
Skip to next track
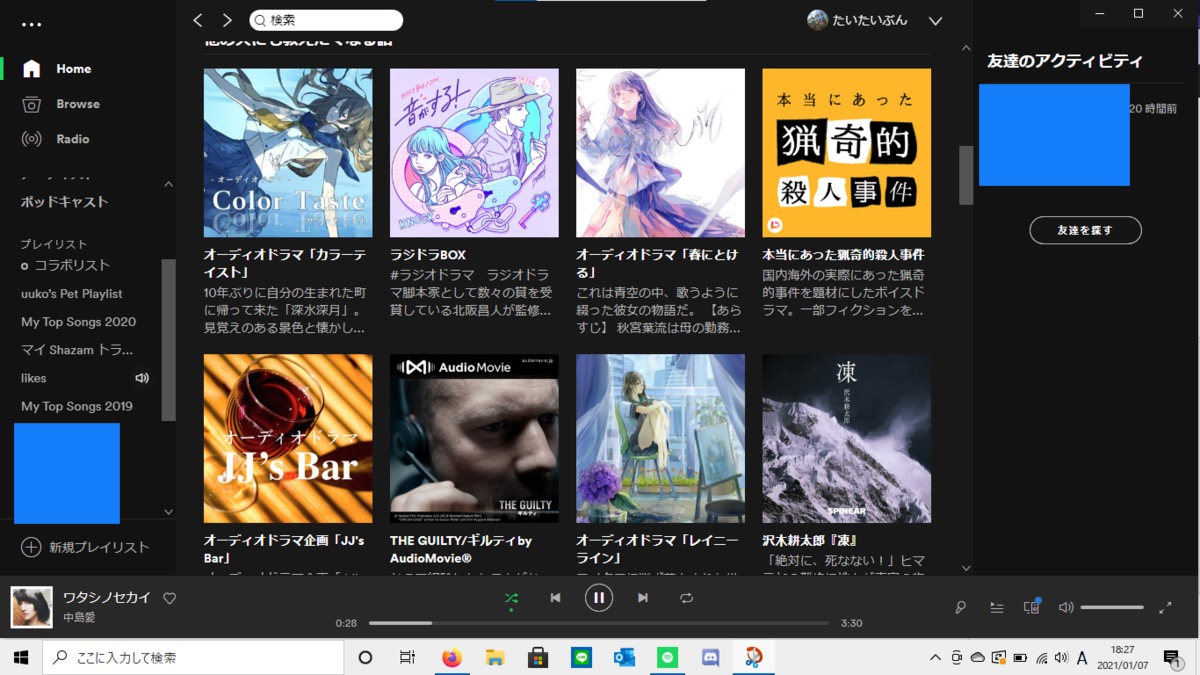643,598
